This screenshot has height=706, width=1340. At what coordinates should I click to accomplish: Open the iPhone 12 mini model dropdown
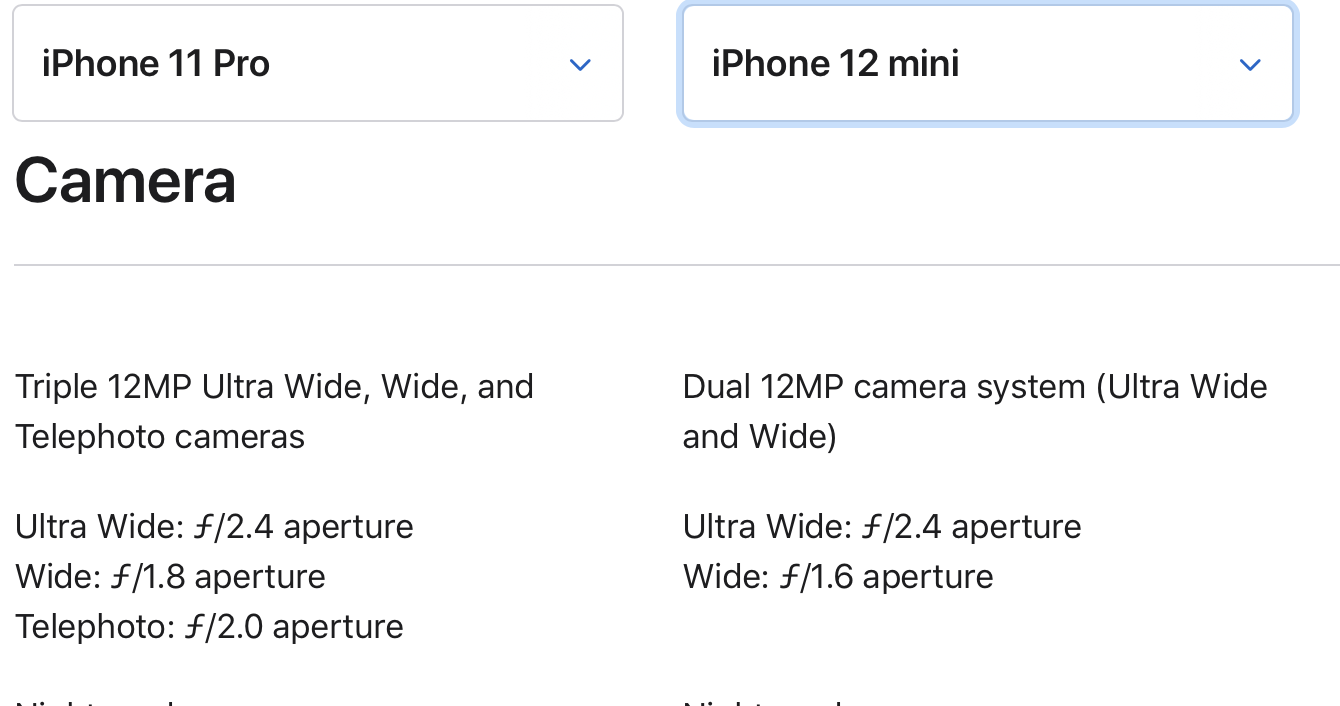pyautogui.click(x=987, y=64)
